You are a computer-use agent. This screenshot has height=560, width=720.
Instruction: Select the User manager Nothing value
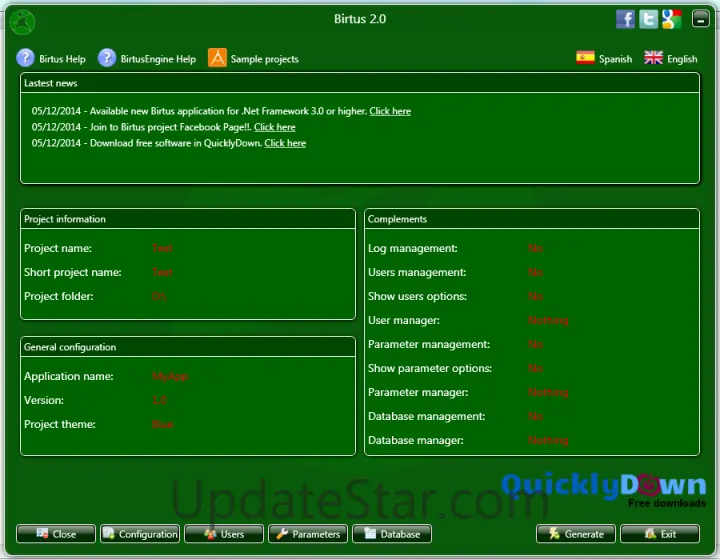click(548, 320)
